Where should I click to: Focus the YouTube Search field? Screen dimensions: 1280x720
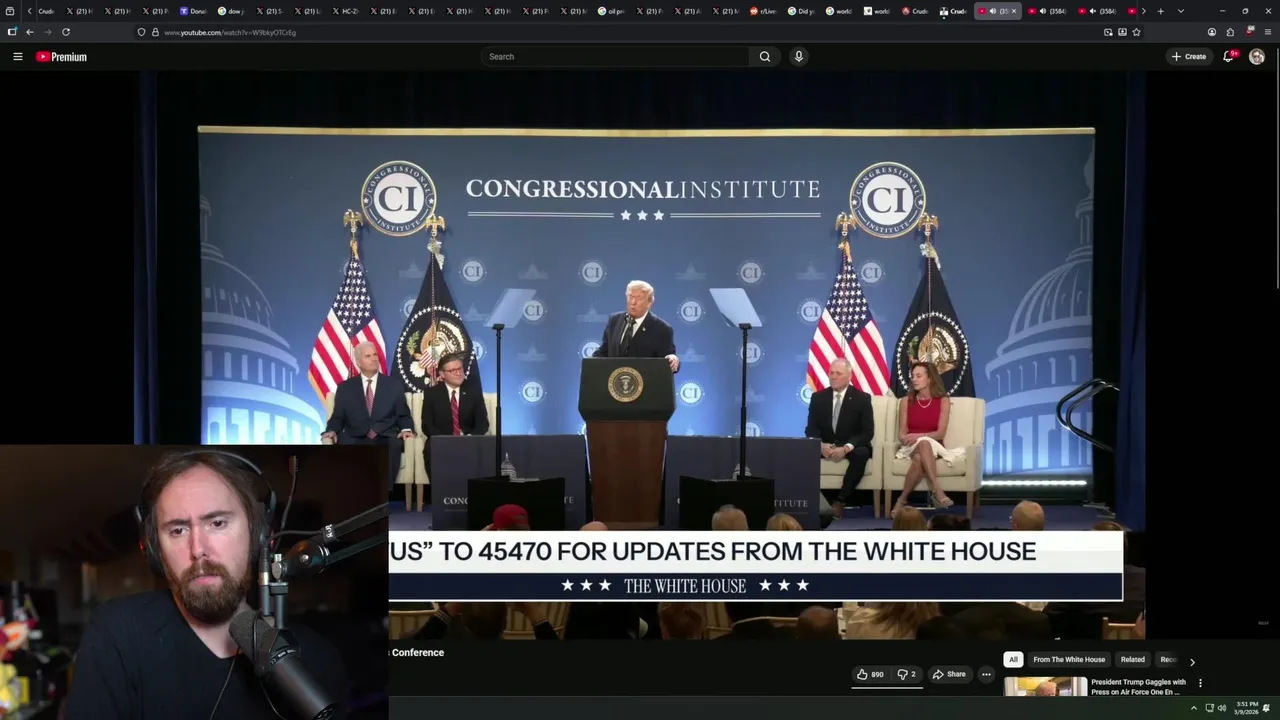pyautogui.click(x=614, y=57)
